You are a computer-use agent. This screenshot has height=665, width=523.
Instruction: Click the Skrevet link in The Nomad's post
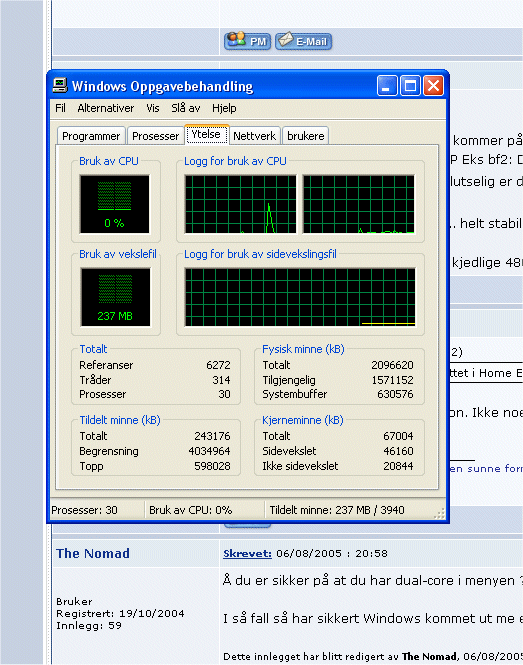point(247,553)
